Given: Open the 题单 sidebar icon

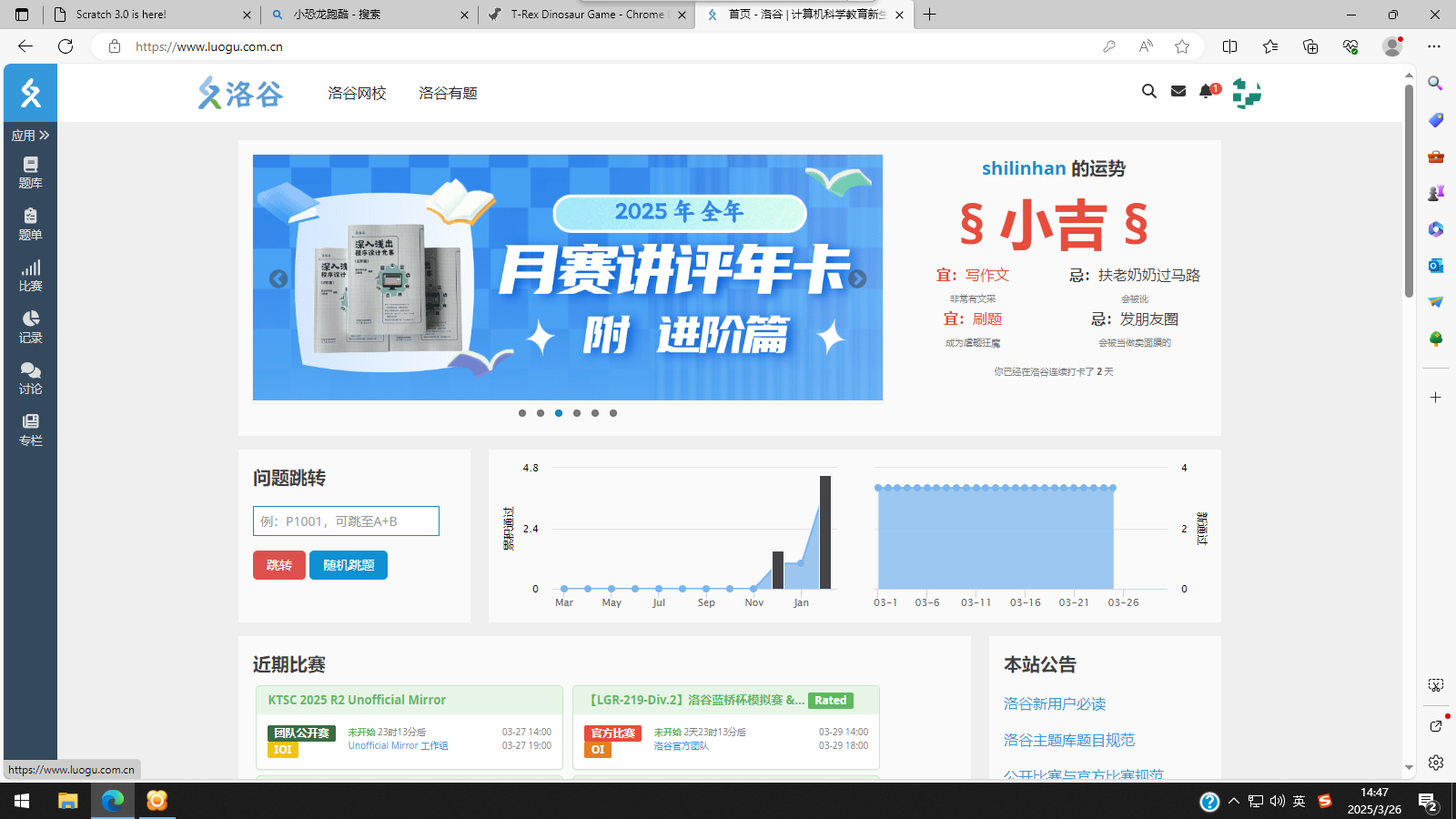Looking at the screenshot, I should [30, 223].
